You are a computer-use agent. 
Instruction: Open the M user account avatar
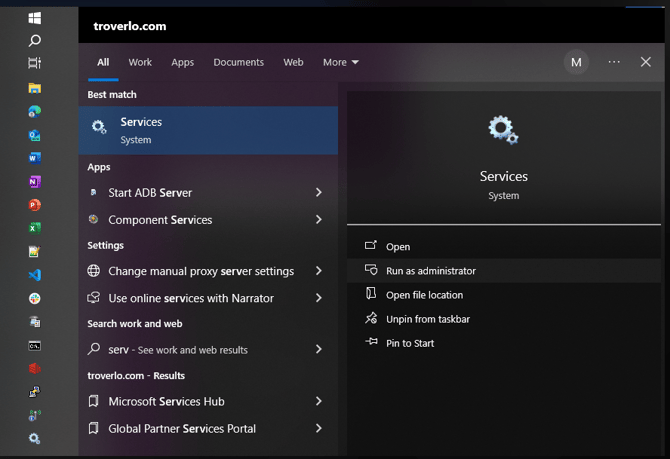pyautogui.click(x=576, y=62)
